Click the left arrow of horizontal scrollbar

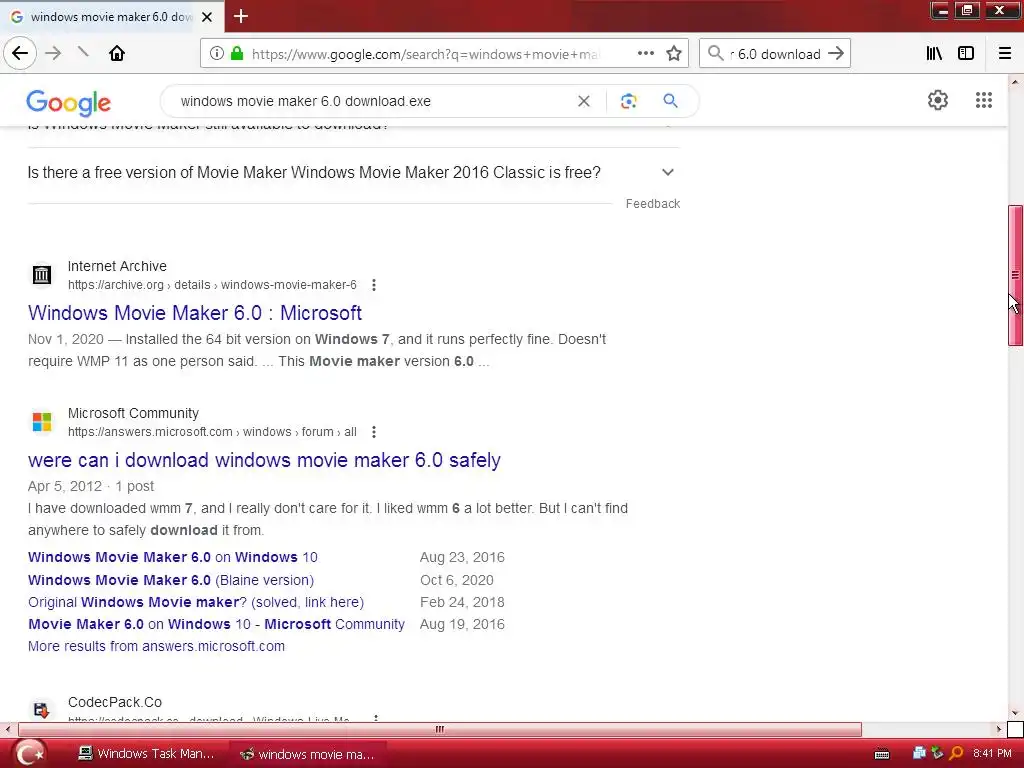pos(7,729)
